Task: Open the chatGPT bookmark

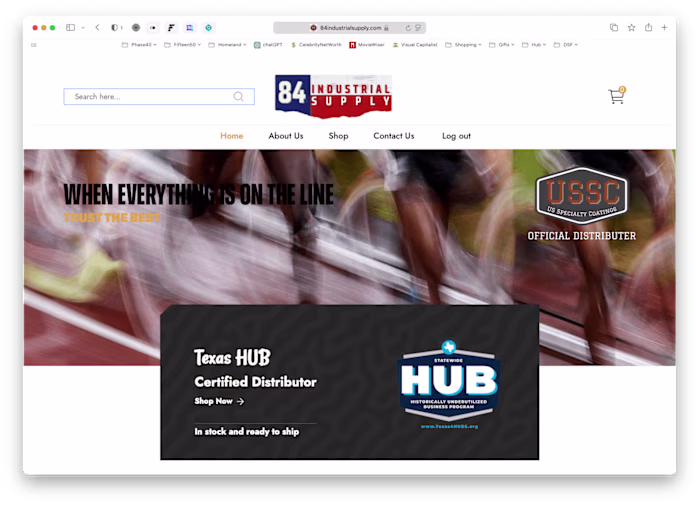Action: [x=268, y=45]
